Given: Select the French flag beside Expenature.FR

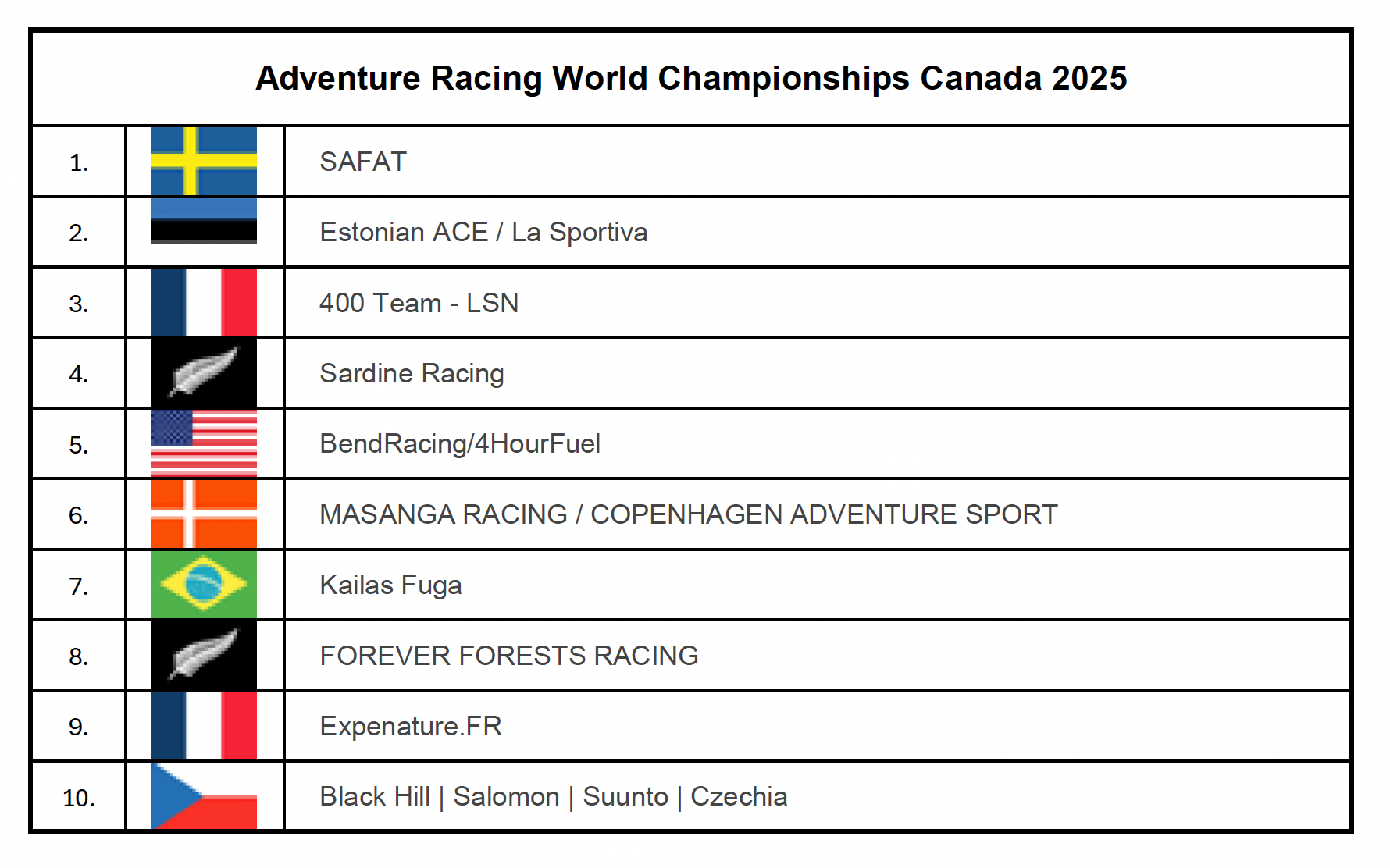Looking at the screenshot, I should [203, 725].
